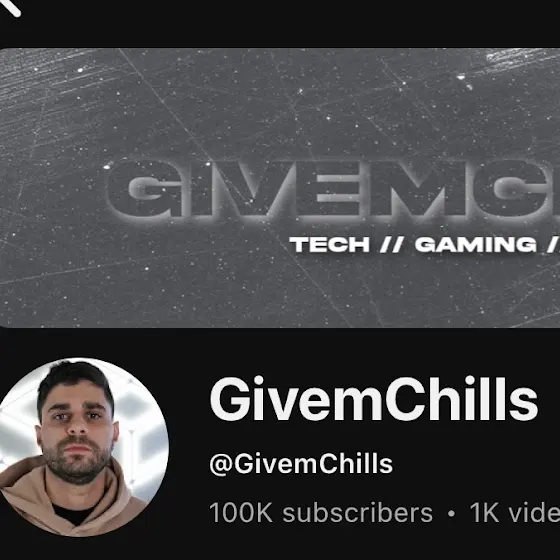Click the @ symbol of the handle

tap(221, 465)
